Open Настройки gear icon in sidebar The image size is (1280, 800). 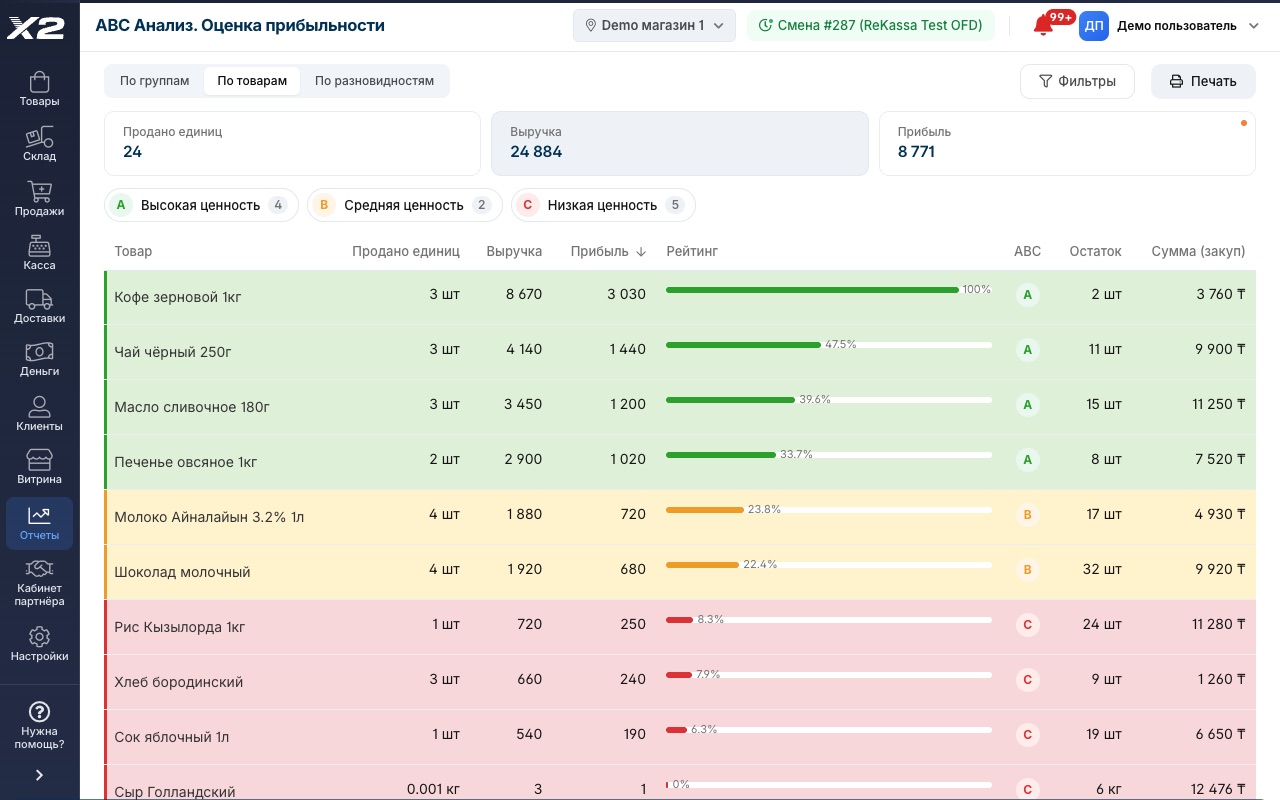click(39, 644)
